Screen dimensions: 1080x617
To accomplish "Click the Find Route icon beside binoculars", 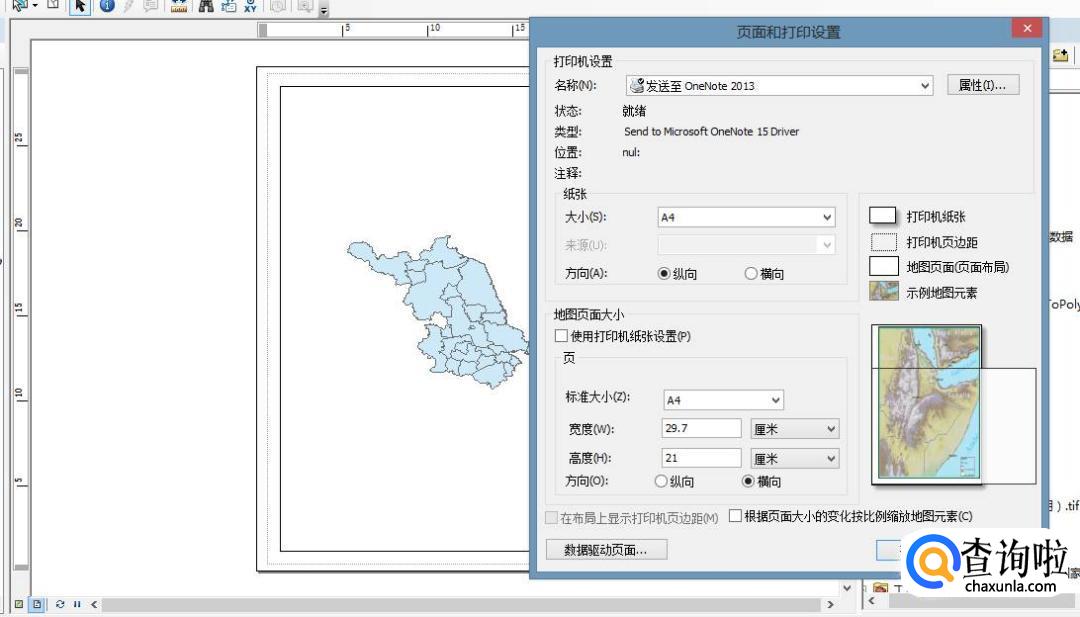I will click(228, 6).
